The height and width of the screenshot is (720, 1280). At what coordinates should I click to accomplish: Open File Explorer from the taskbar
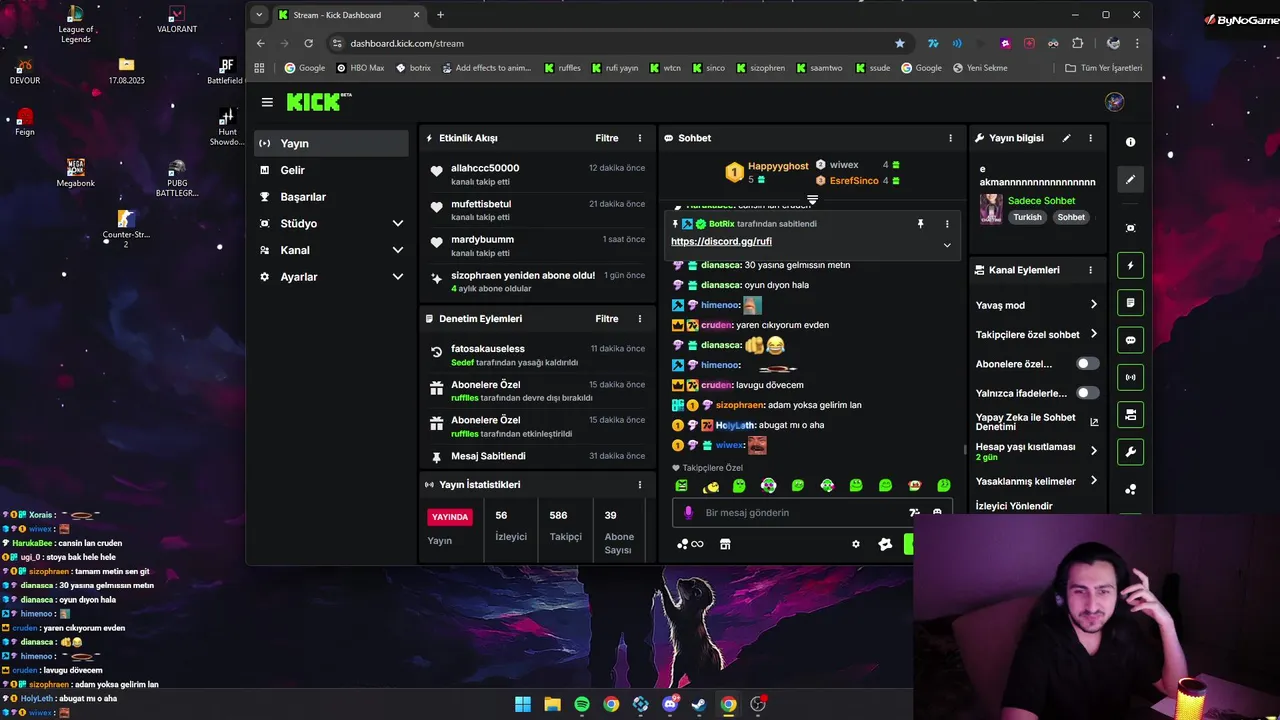click(x=552, y=704)
